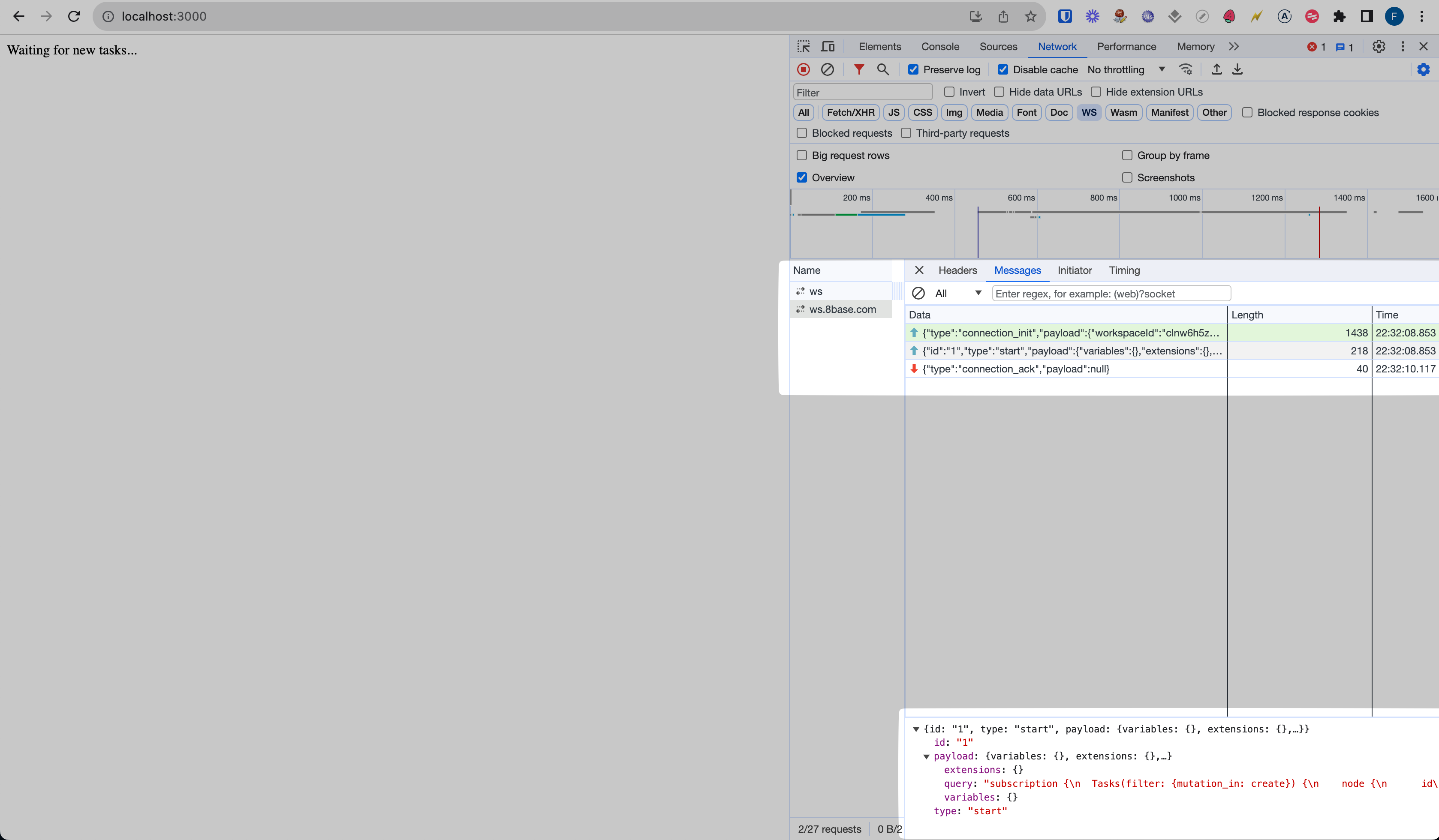
Task: Uncheck the Preserve log checkbox
Action: 913,69
